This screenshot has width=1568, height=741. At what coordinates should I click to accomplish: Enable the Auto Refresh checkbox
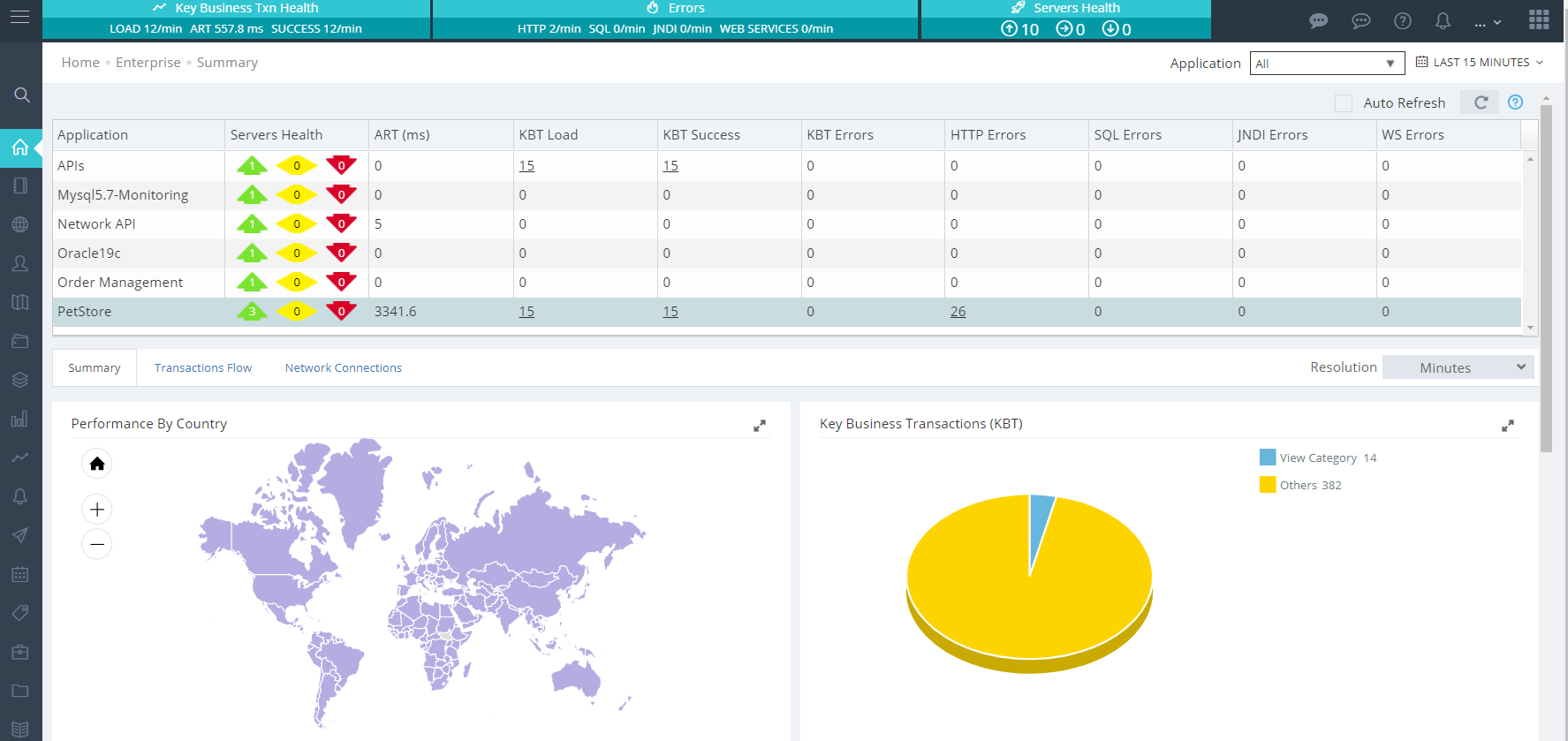point(1344,103)
